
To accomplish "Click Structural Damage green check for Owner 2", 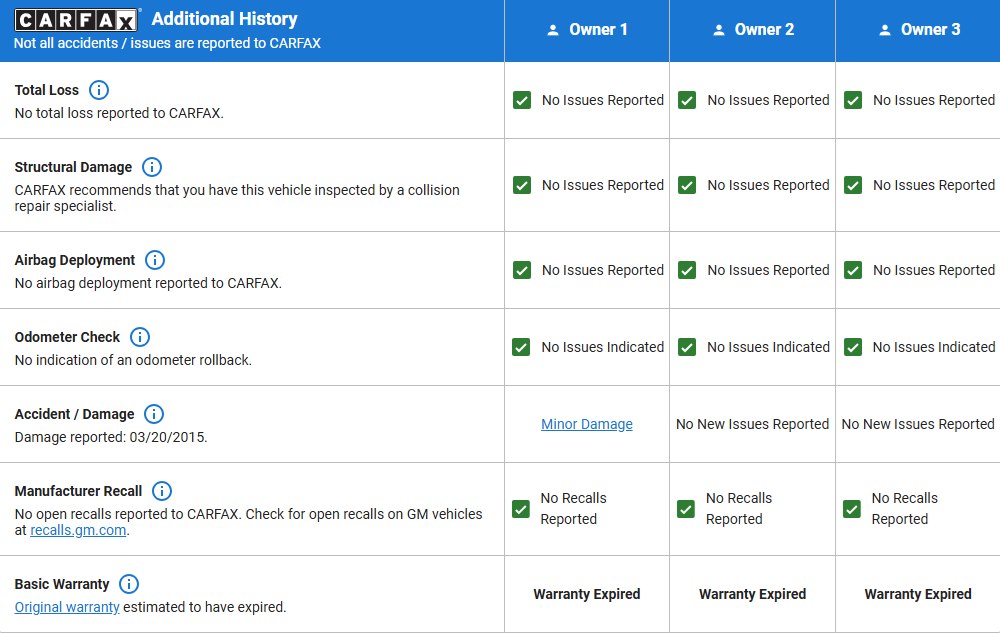I will pos(687,185).
